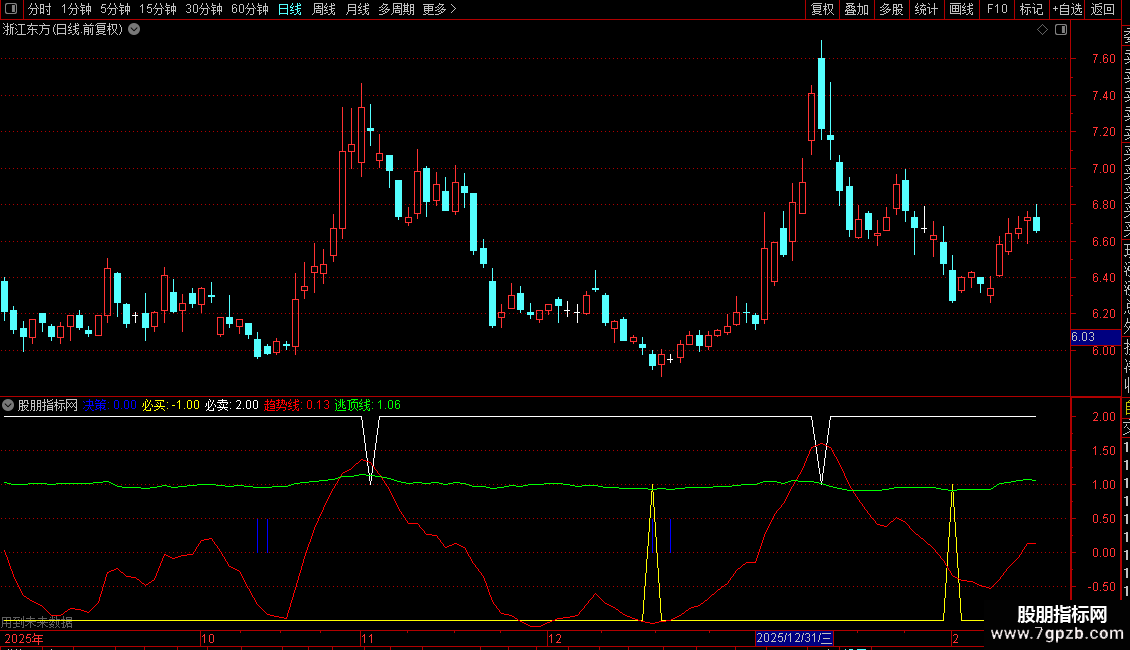The height and width of the screenshot is (650, 1130).
Task: Click the 7.00 price axis label
Action: [1103, 169]
